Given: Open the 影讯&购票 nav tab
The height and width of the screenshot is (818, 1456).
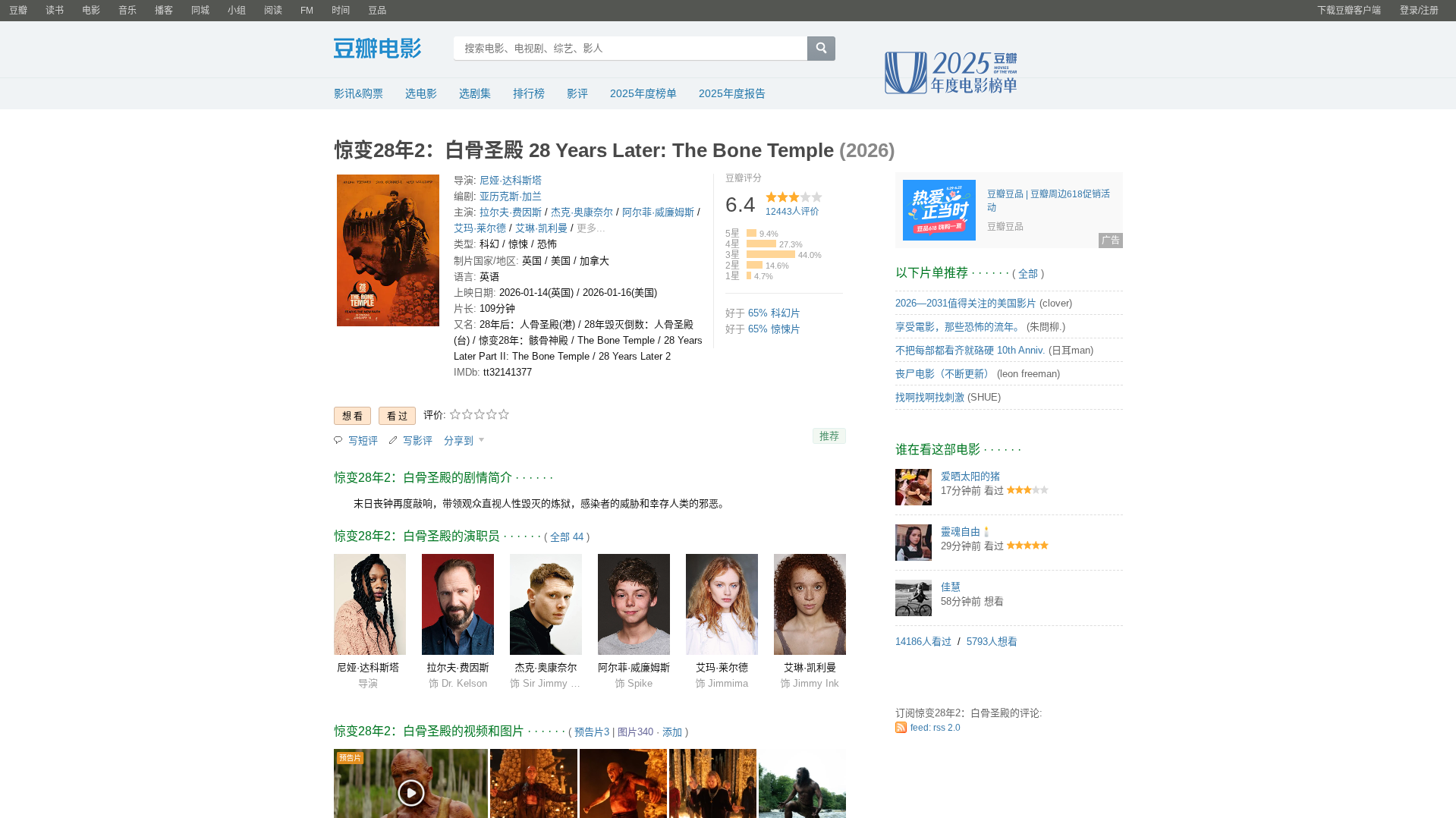Looking at the screenshot, I should [x=358, y=93].
